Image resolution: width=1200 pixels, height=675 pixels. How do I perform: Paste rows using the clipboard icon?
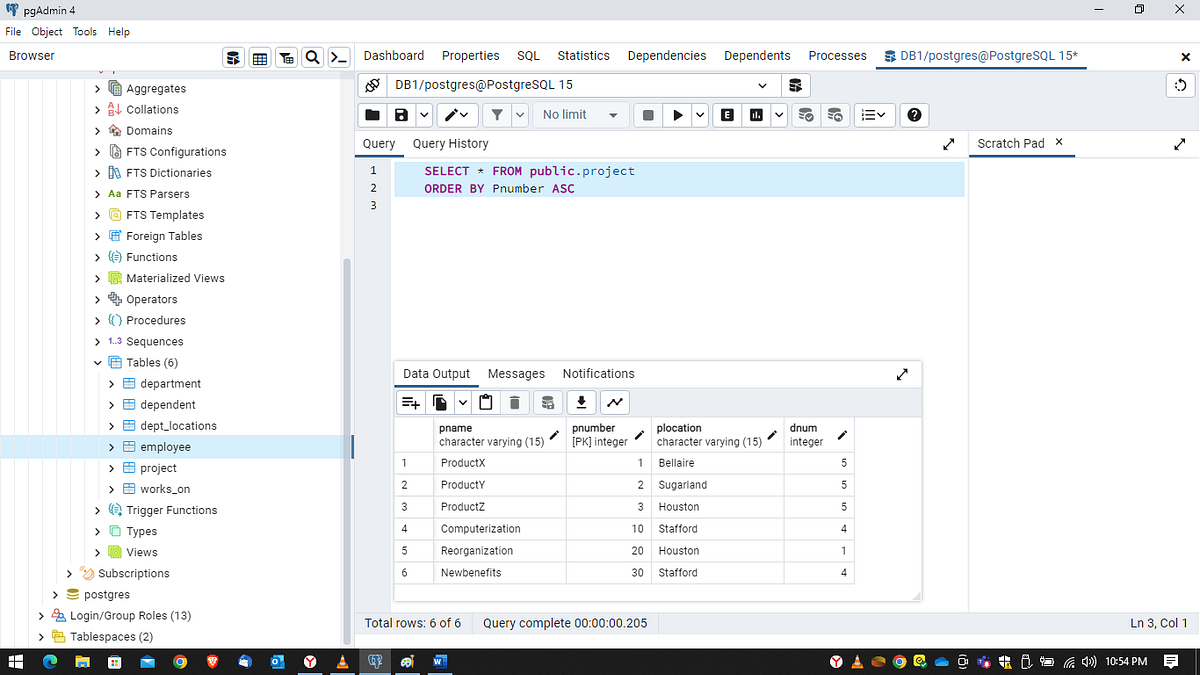(486, 403)
